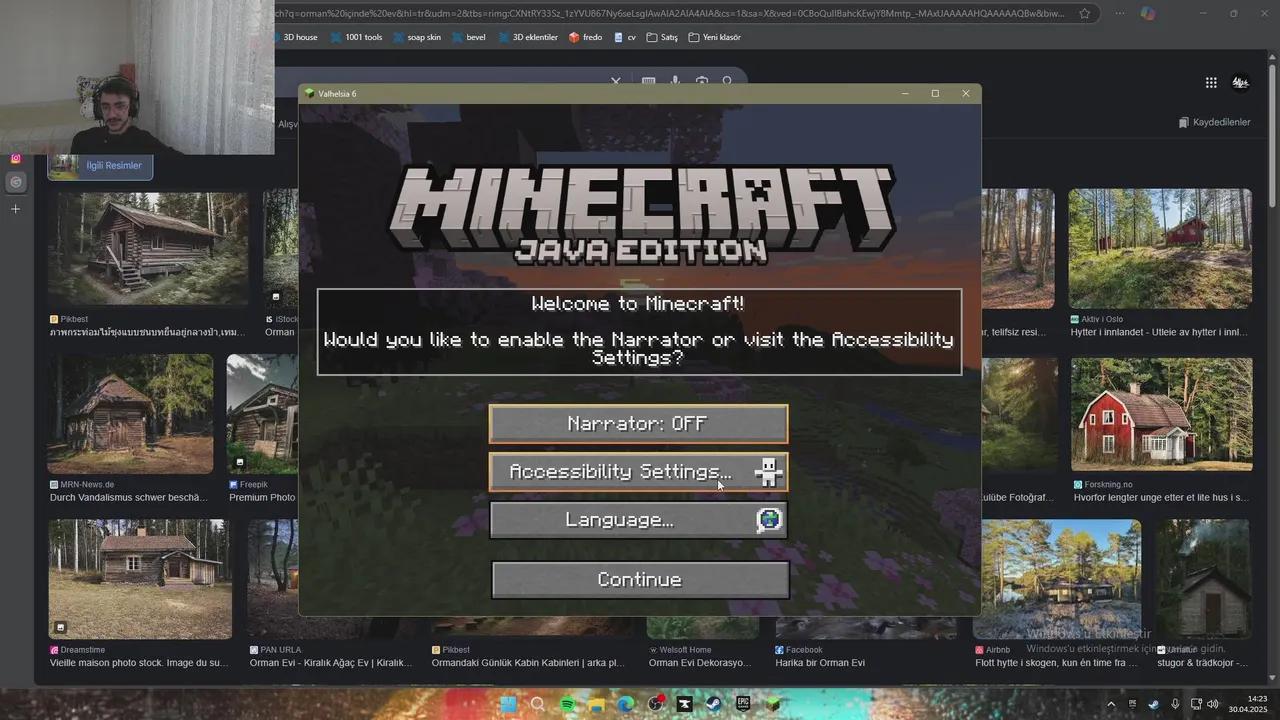The image size is (1280, 720).
Task: Open the 1001 tools bookmark
Action: click(x=356, y=37)
